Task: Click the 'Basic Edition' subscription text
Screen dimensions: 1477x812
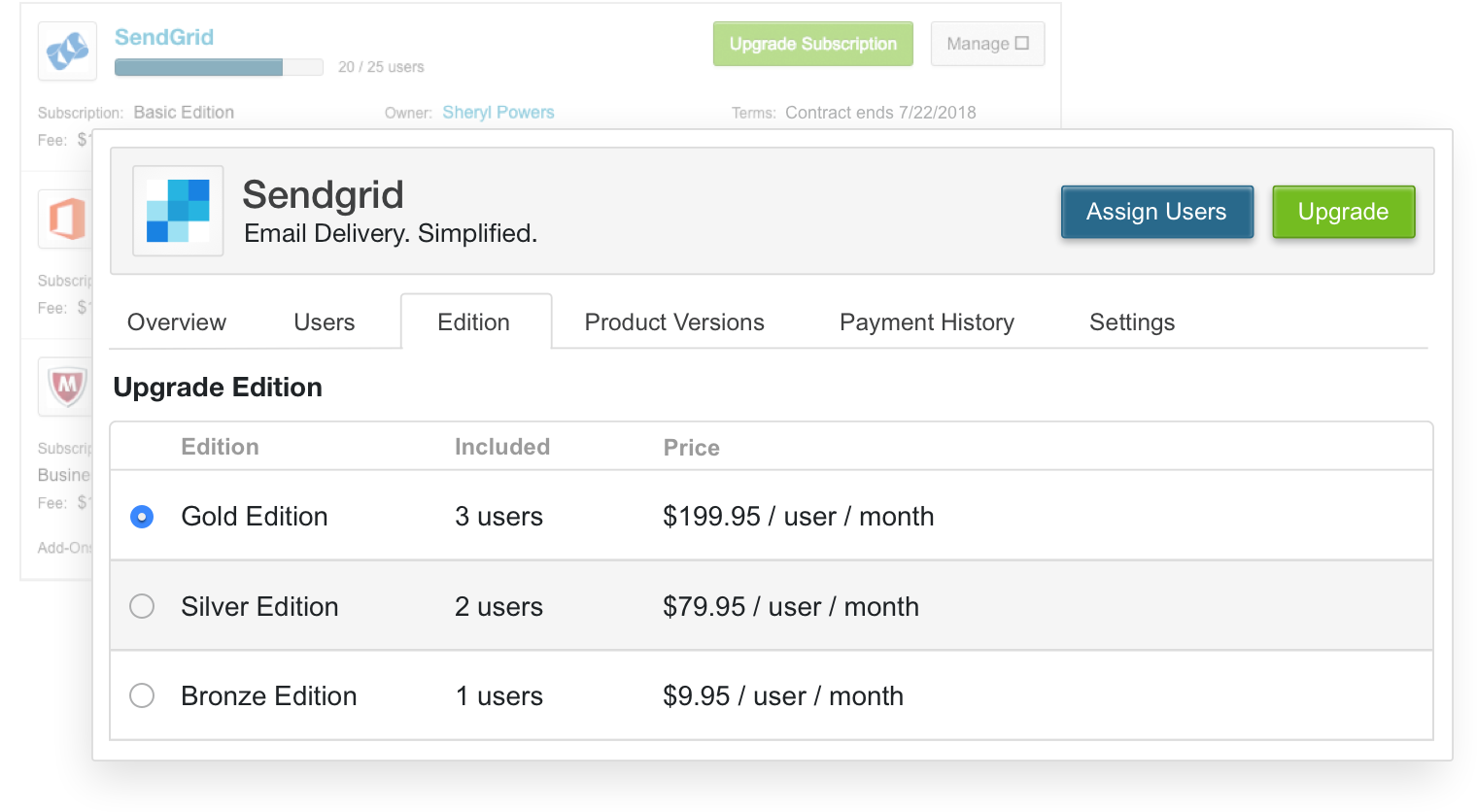Action: pyautogui.click(x=184, y=113)
